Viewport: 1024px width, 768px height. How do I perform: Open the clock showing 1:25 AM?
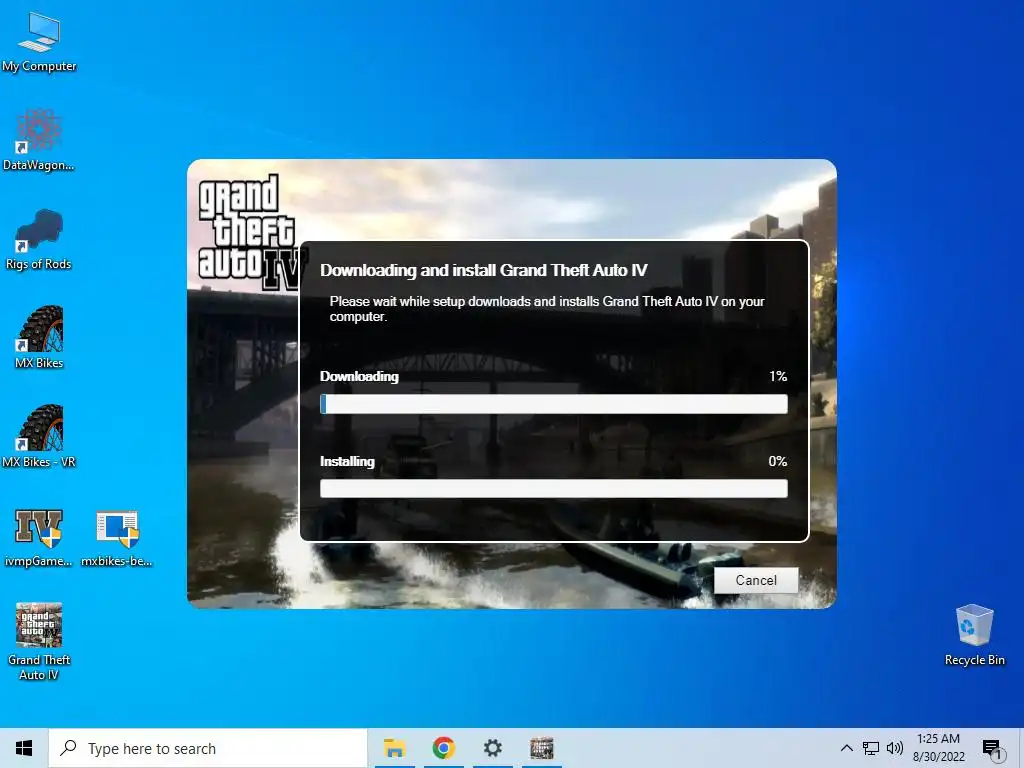[938, 748]
